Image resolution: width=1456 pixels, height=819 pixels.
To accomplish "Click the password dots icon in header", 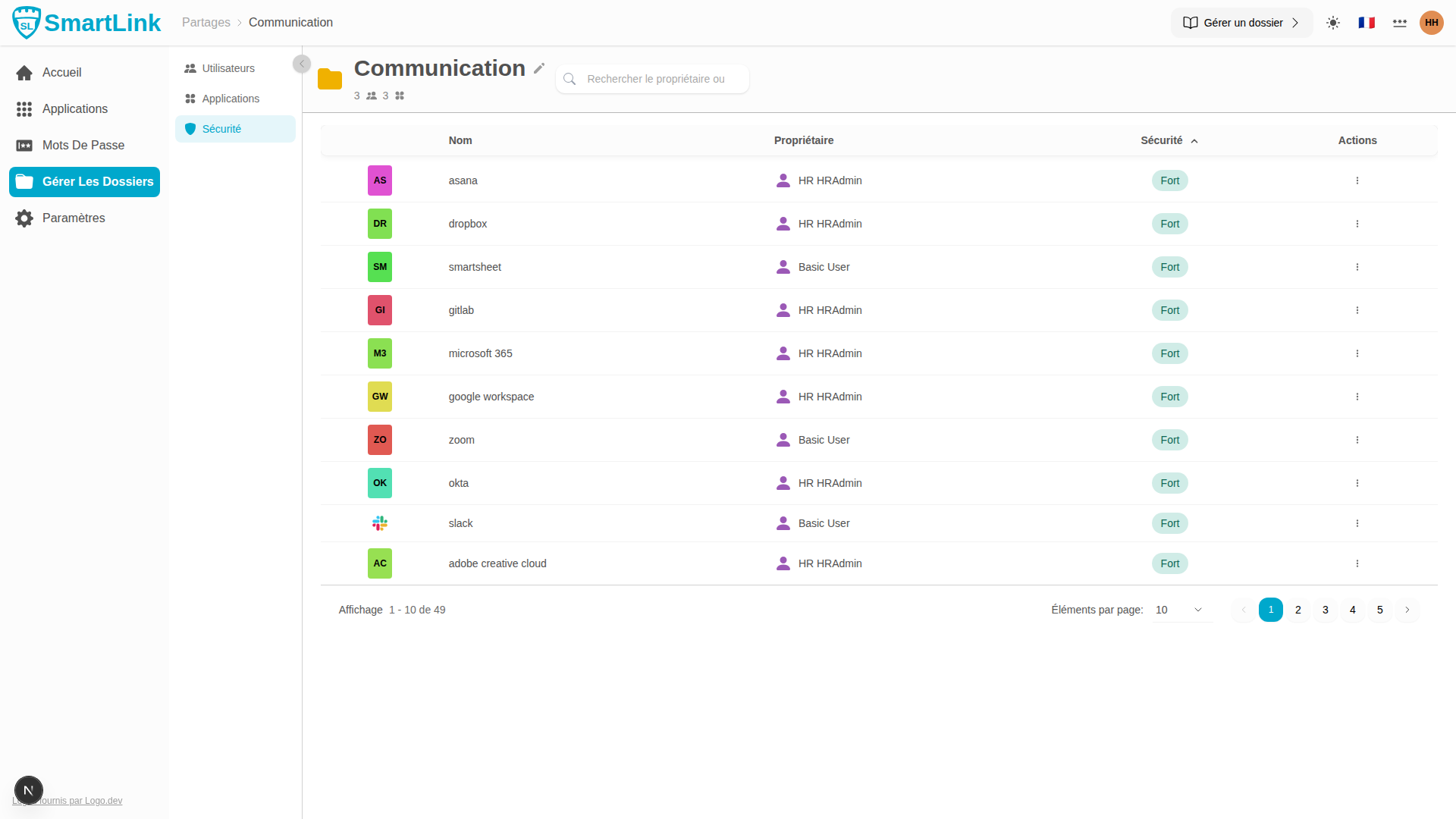I will point(1400,23).
